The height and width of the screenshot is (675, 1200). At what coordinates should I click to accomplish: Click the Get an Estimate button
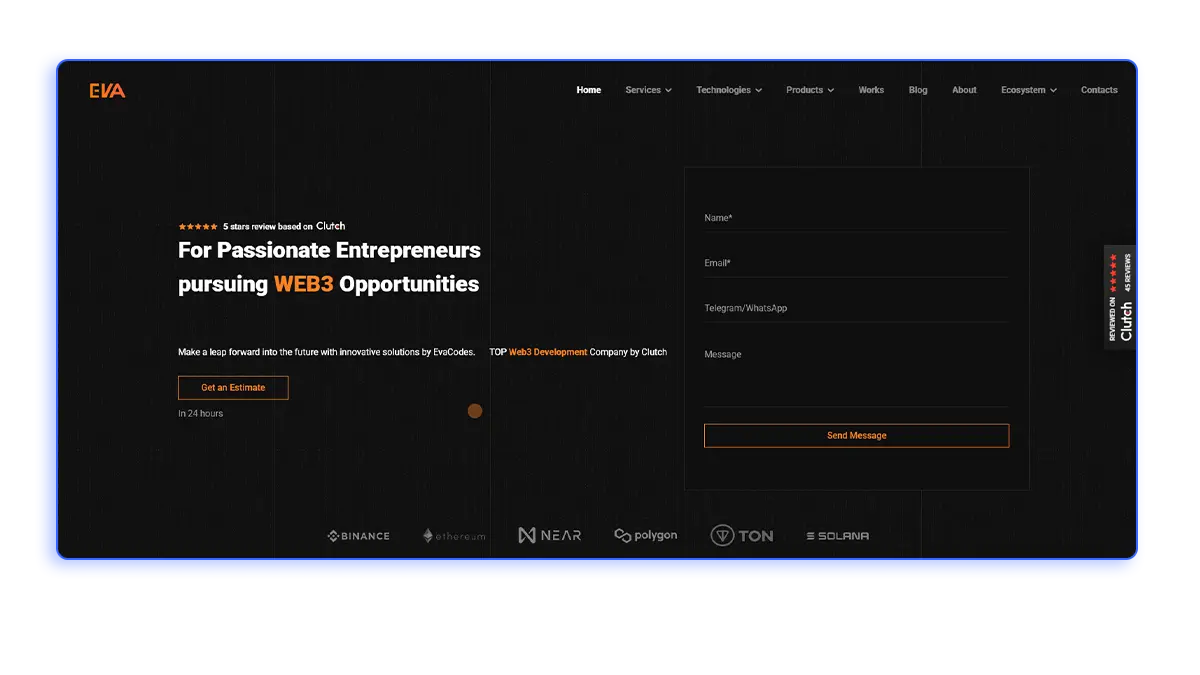pos(233,387)
